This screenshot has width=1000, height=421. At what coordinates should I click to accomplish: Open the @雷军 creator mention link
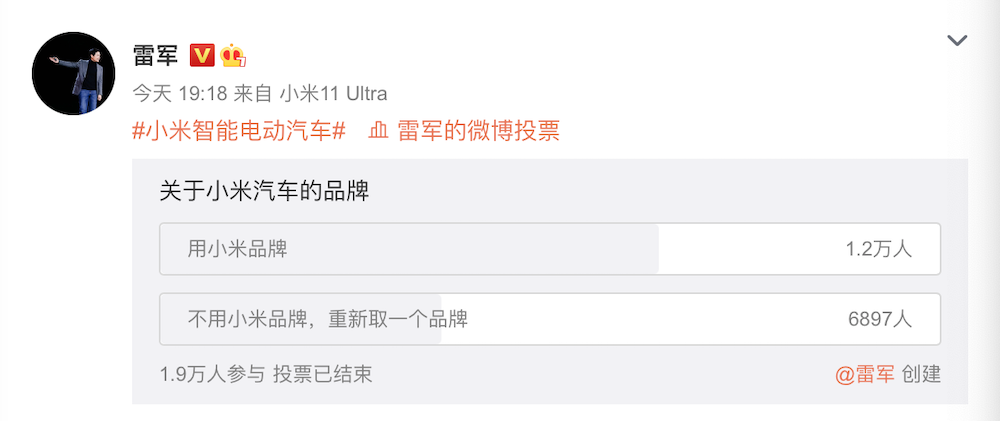tap(865, 375)
